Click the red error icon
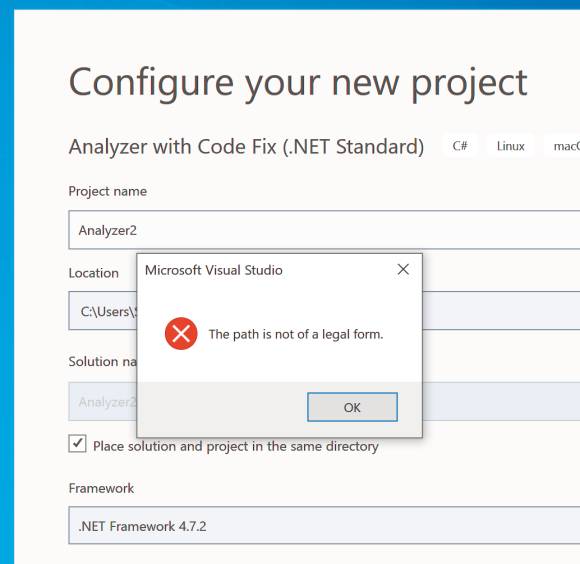Image resolution: width=580 pixels, height=564 pixels. coord(181,334)
